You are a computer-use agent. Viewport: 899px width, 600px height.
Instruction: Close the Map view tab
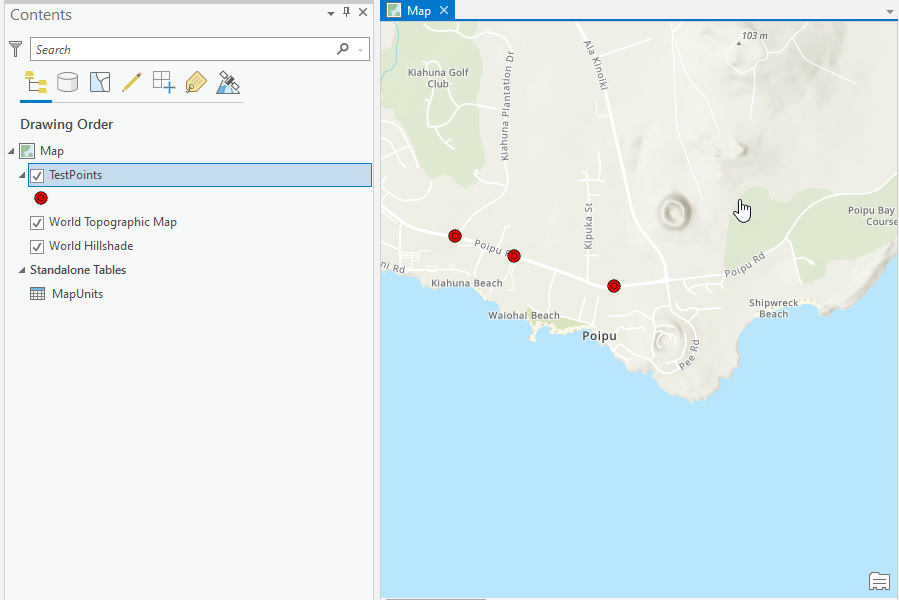[444, 10]
